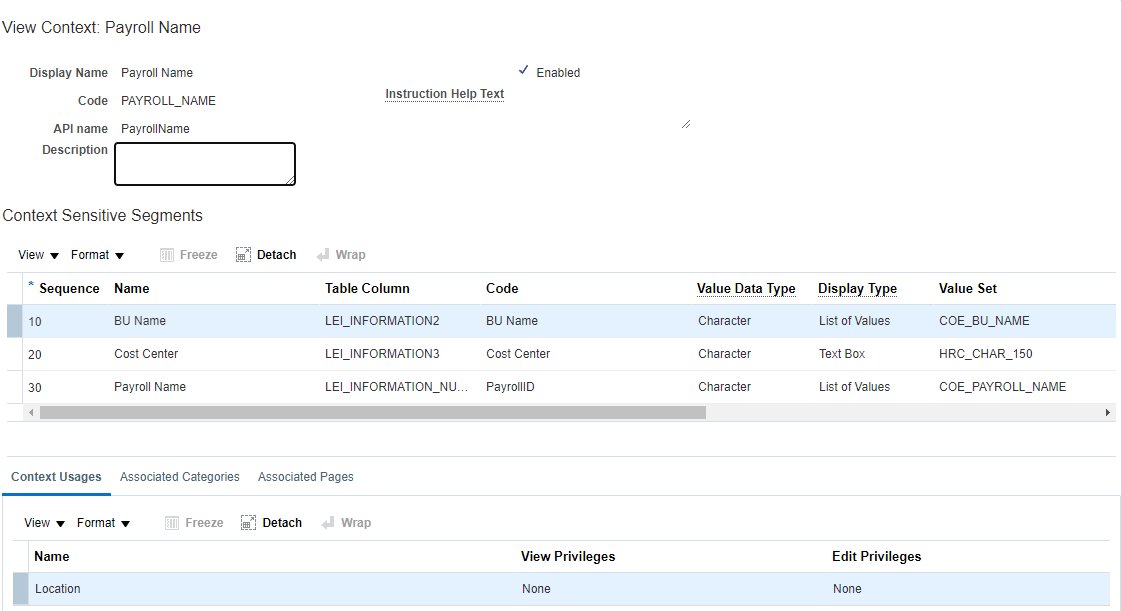Click the Instruction Help Text label

click(445, 94)
